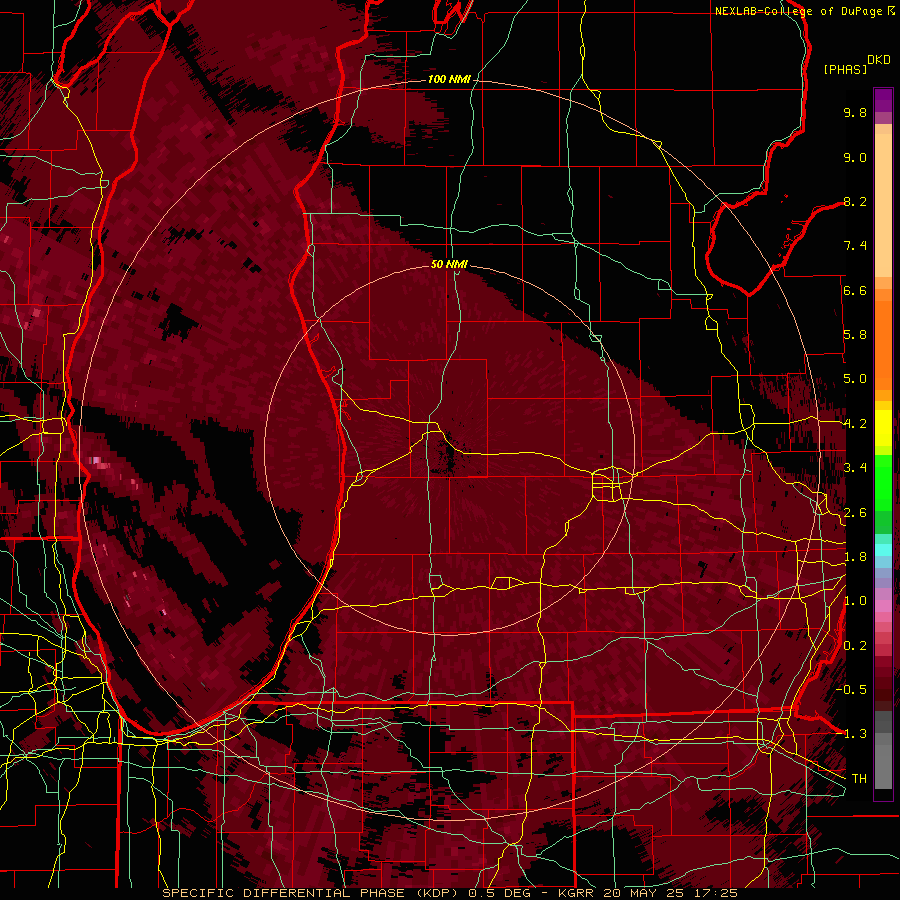Click the 100 NMI range ring label
The height and width of the screenshot is (900, 900).
click(x=449, y=79)
